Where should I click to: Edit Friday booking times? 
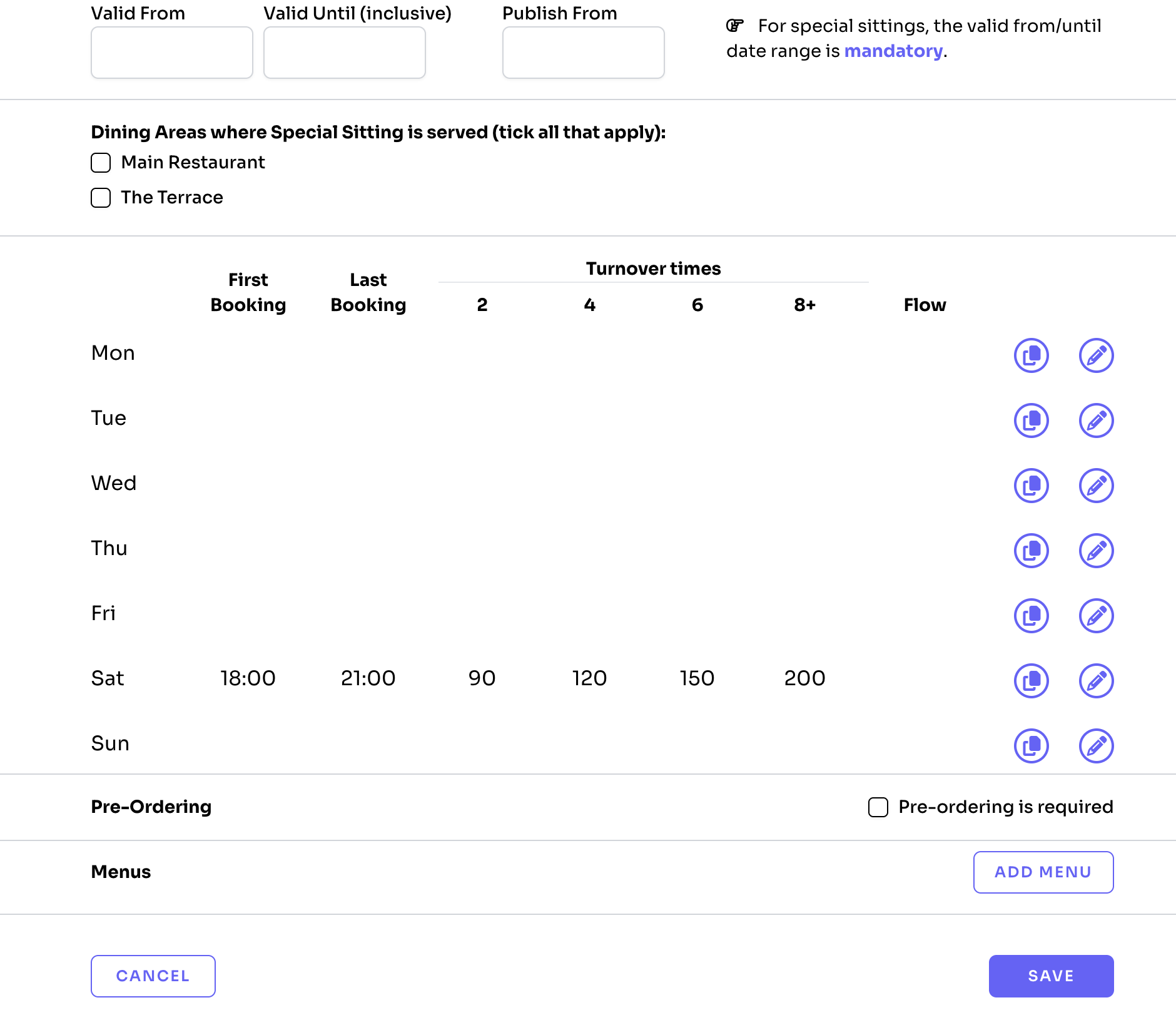click(x=1096, y=616)
